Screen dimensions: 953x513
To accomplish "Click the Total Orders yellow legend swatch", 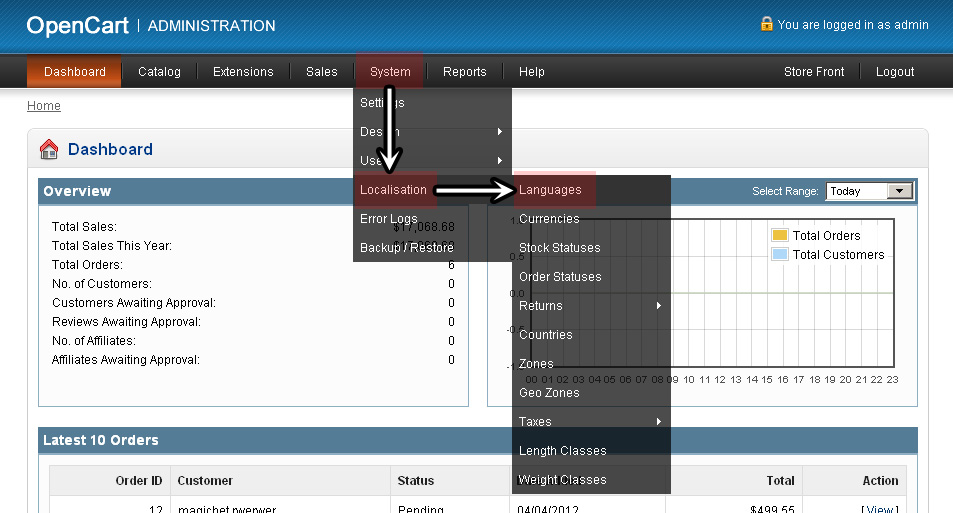I will tap(780, 236).
